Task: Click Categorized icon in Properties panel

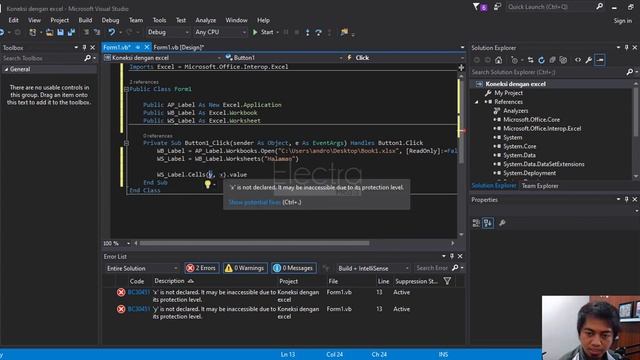Action: pyautogui.click(x=476, y=223)
